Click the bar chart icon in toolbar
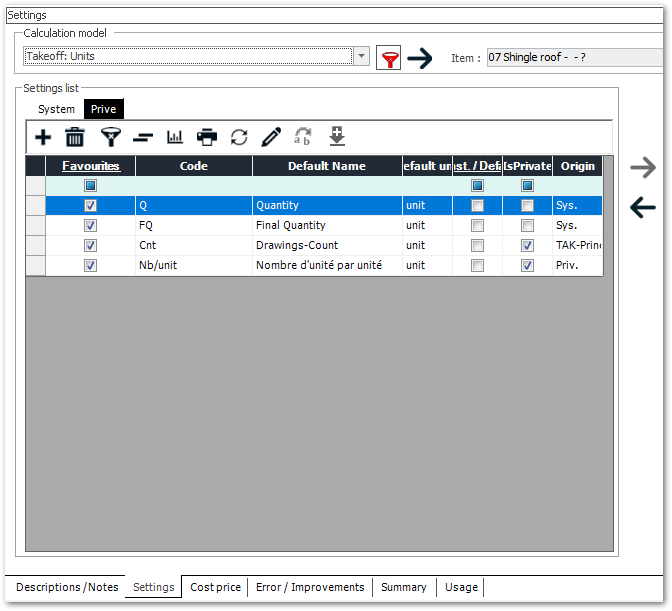 (175, 137)
